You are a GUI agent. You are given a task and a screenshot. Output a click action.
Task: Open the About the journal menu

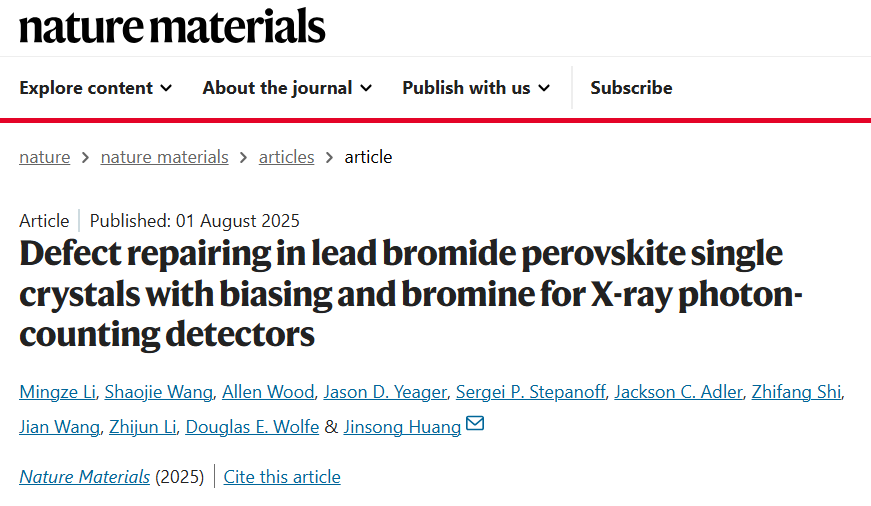click(287, 88)
